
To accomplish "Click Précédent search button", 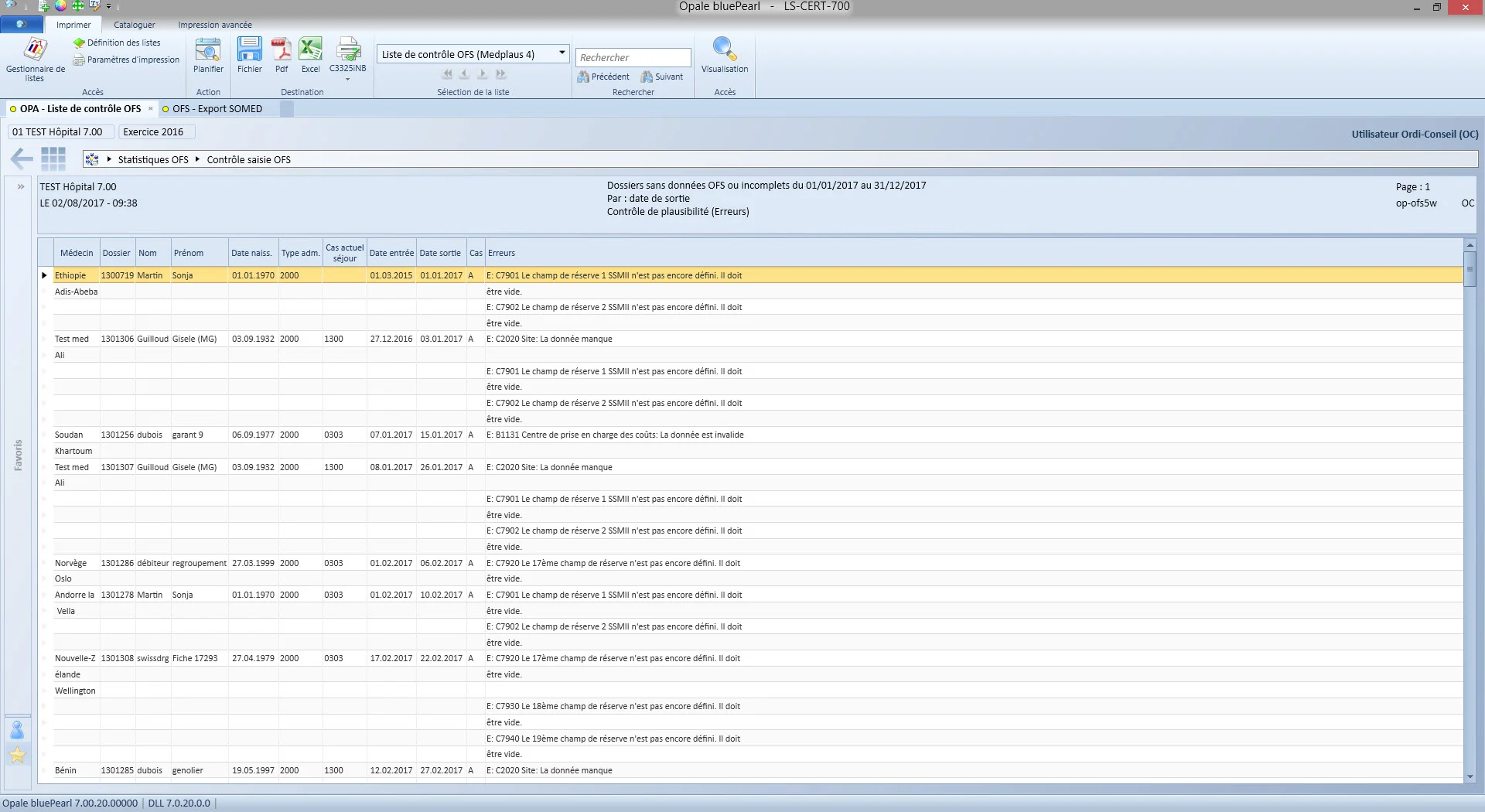I will (x=603, y=77).
